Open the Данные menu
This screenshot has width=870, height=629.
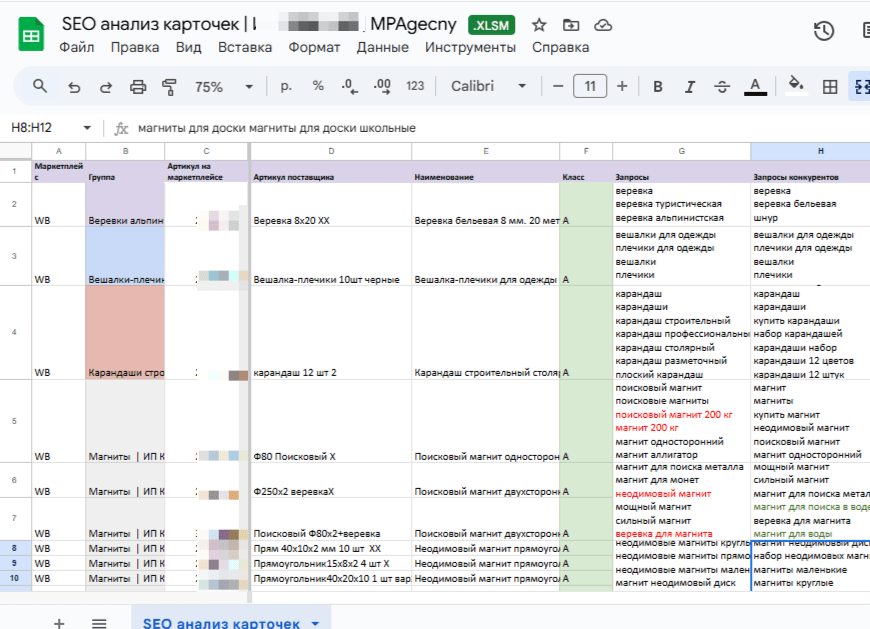382,48
